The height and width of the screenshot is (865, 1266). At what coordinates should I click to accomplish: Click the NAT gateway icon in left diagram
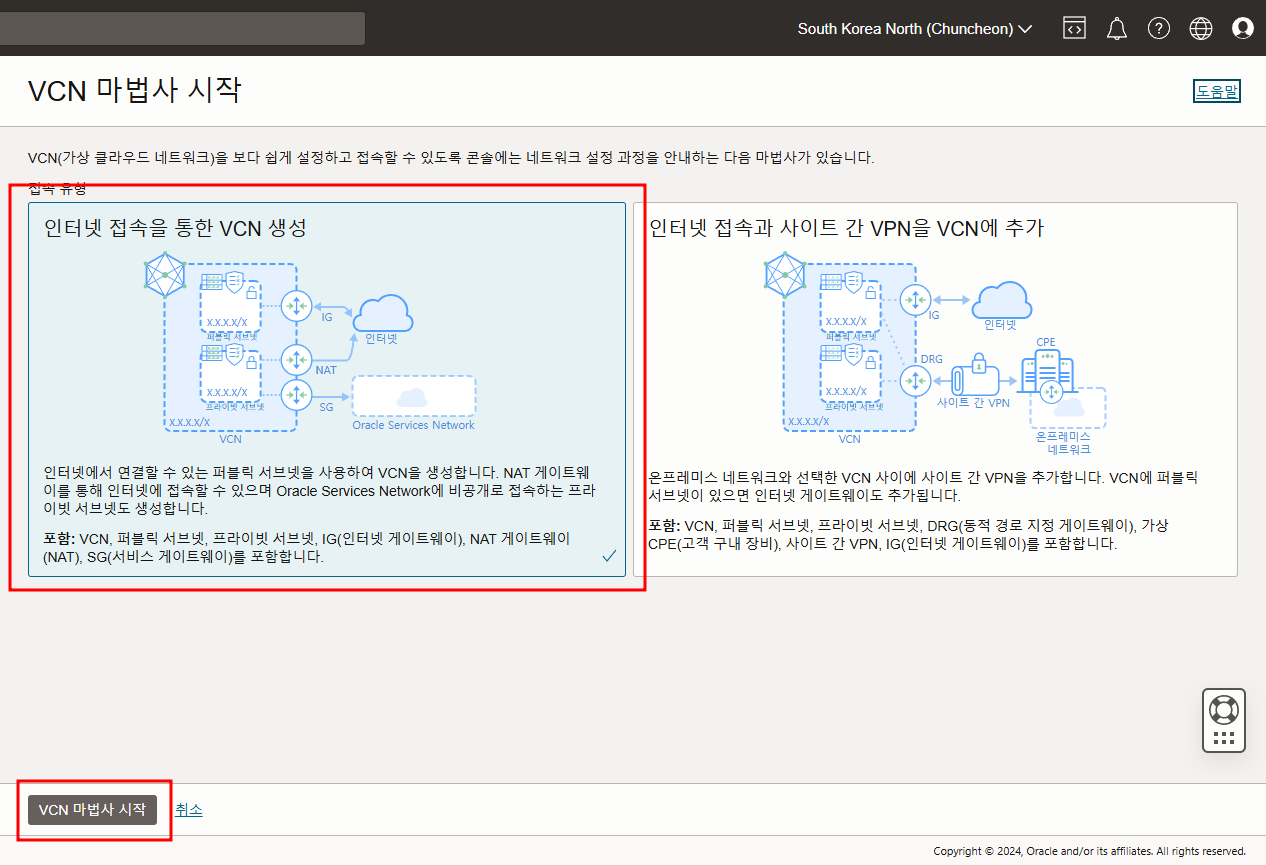pyautogui.click(x=297, y=359)
